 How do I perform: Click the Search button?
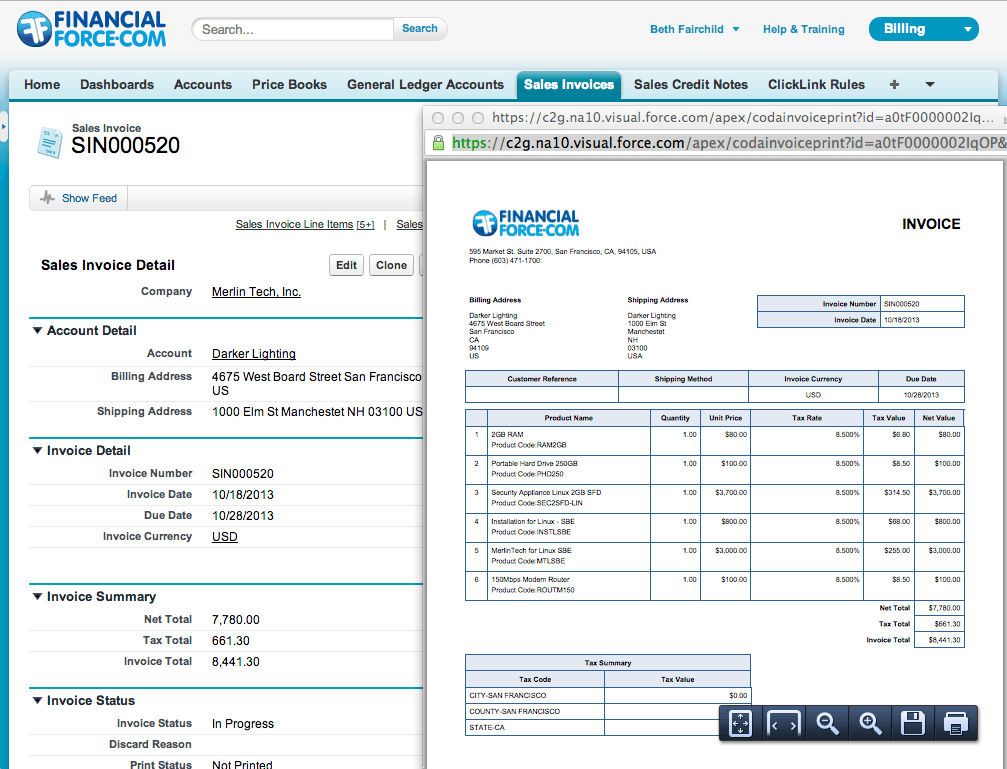click(x=420, y=29)
